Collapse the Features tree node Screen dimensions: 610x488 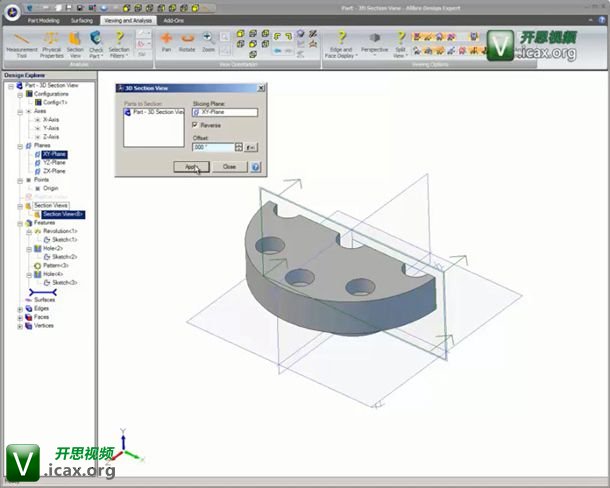(x=20, y=223)
